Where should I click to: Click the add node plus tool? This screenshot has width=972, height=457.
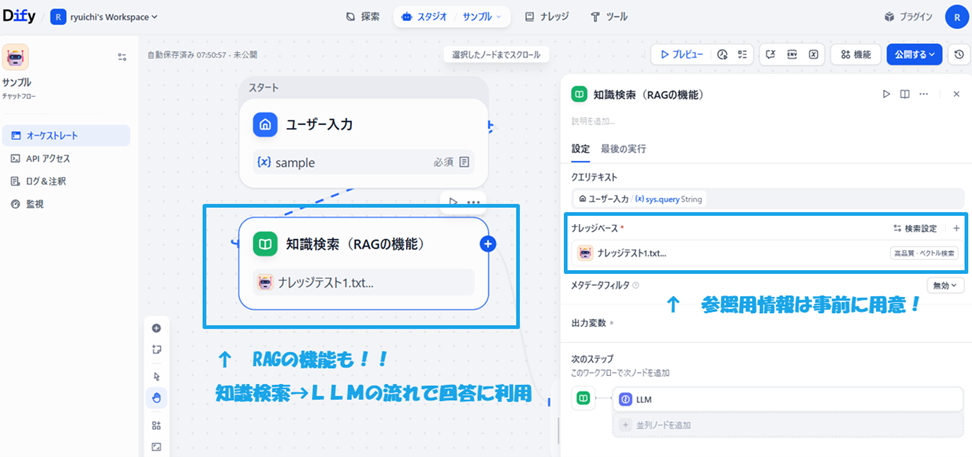coord(156,329)
